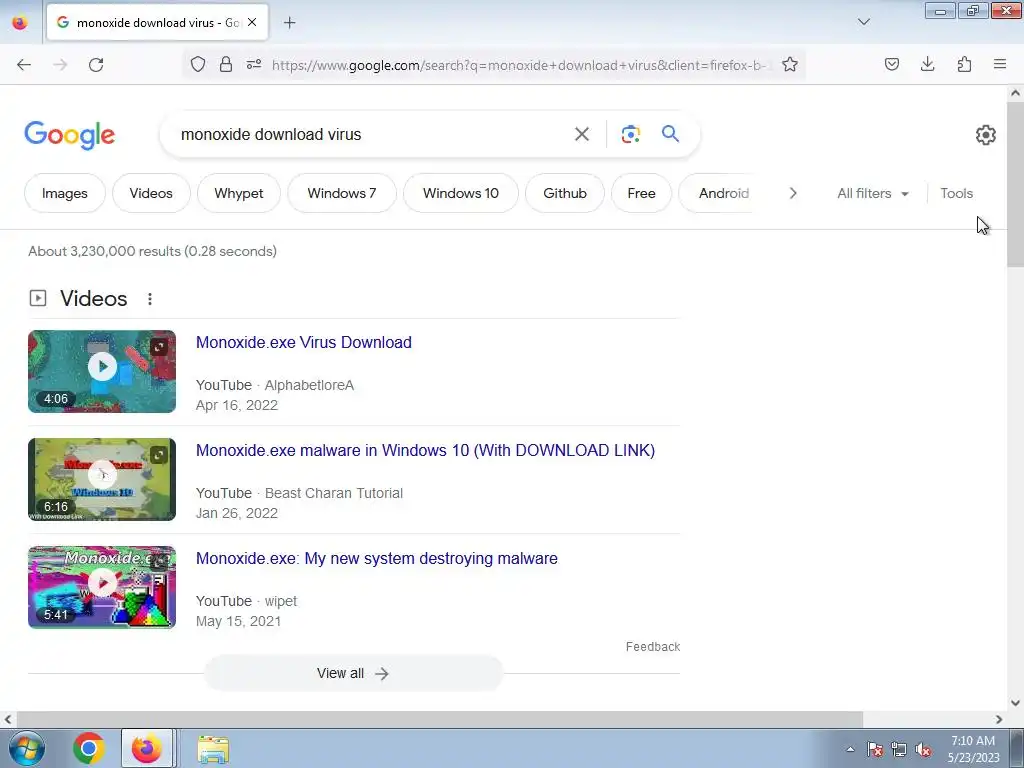
Task: Click the padlock site security icon
Action: [226, 64]
